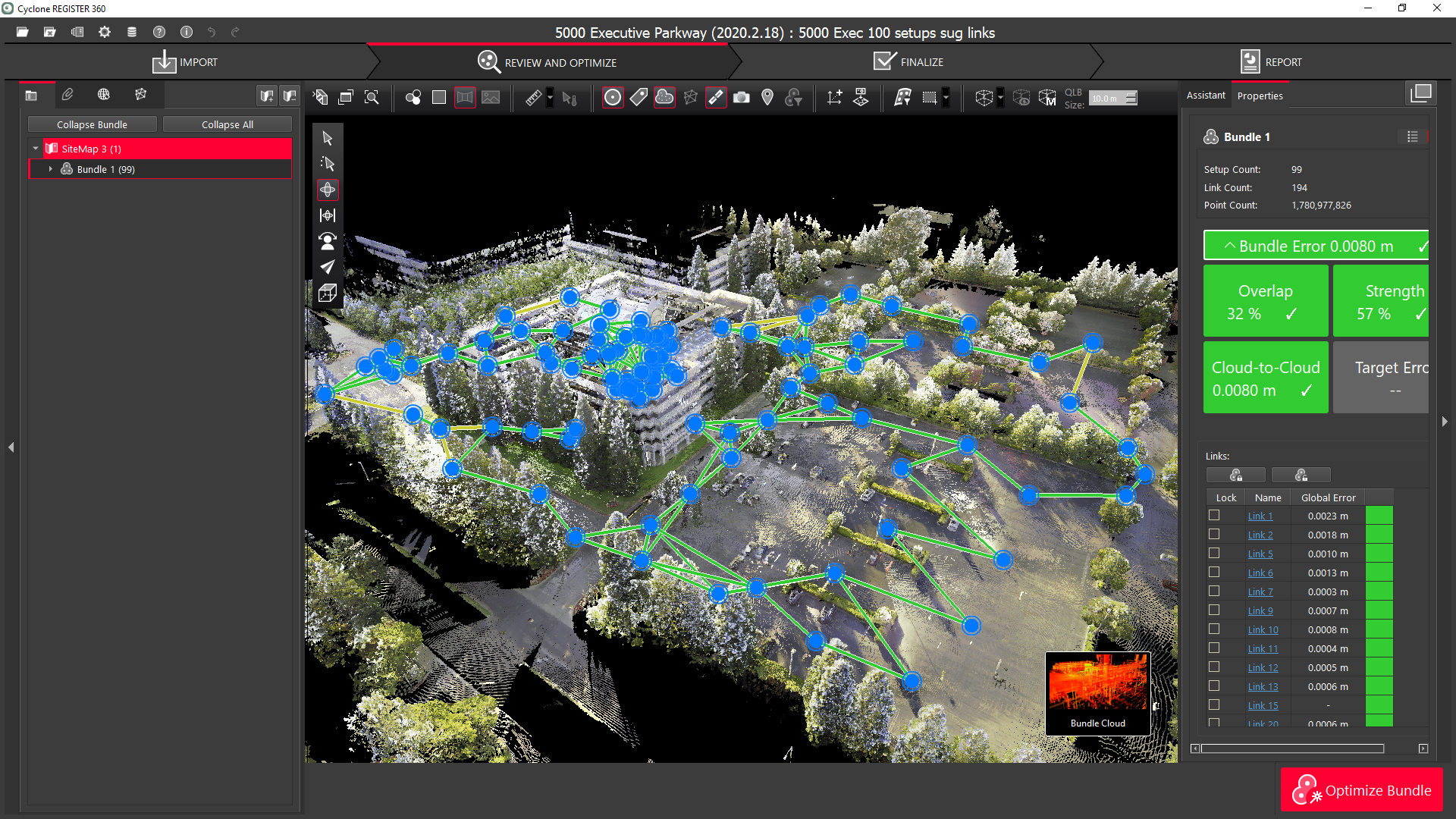Screen dimensions: 1456x819
Task: Choose the fly mode paper-plane tool
Action: [328, 267]
